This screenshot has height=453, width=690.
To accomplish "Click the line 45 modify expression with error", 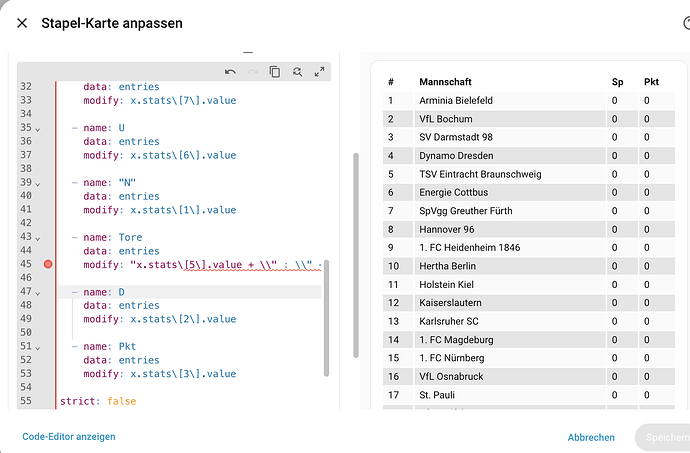I will pos(202,265).
